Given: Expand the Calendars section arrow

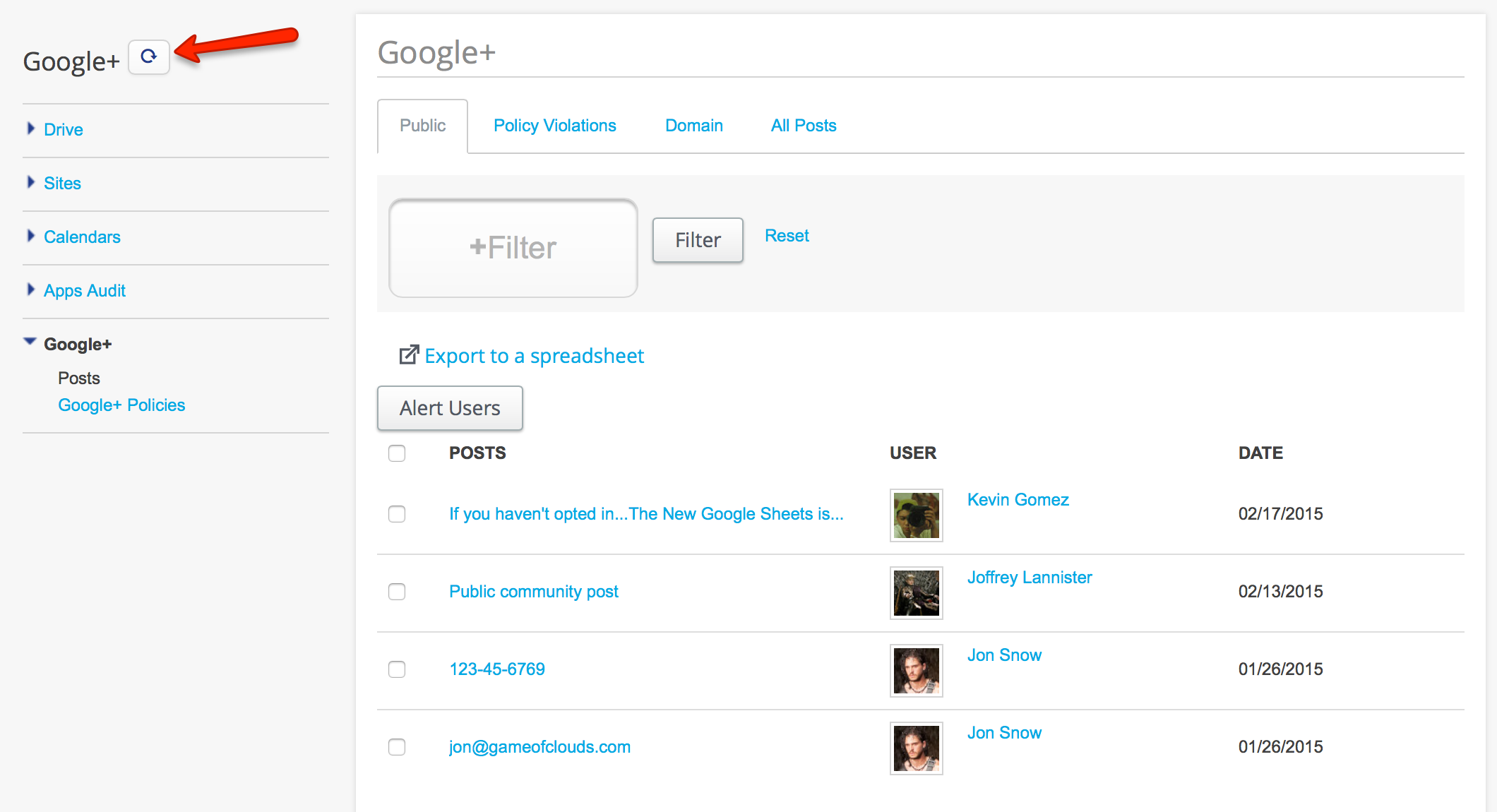Looking at the screenshot, I should 30,236.
